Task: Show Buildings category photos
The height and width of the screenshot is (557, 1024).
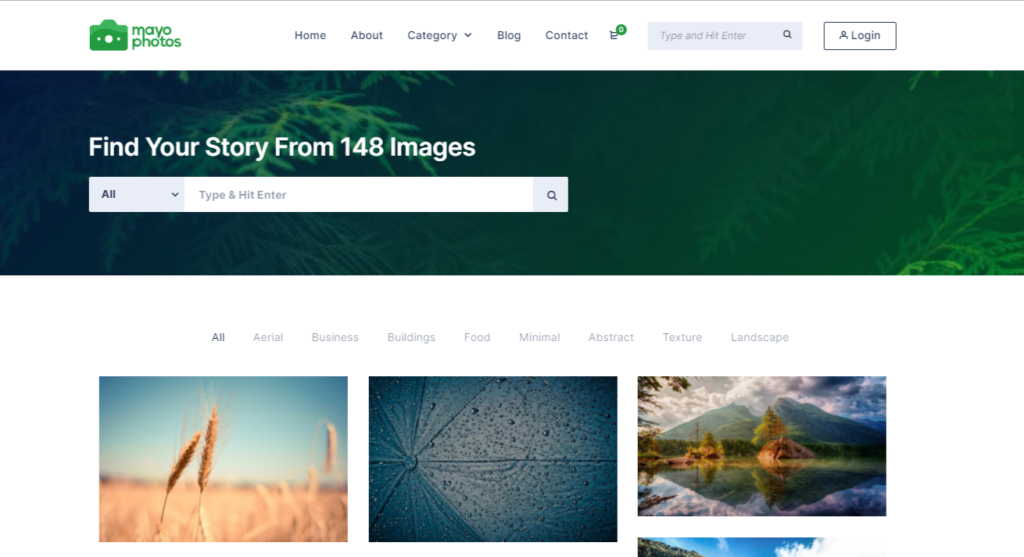Action: click(411, 337)
